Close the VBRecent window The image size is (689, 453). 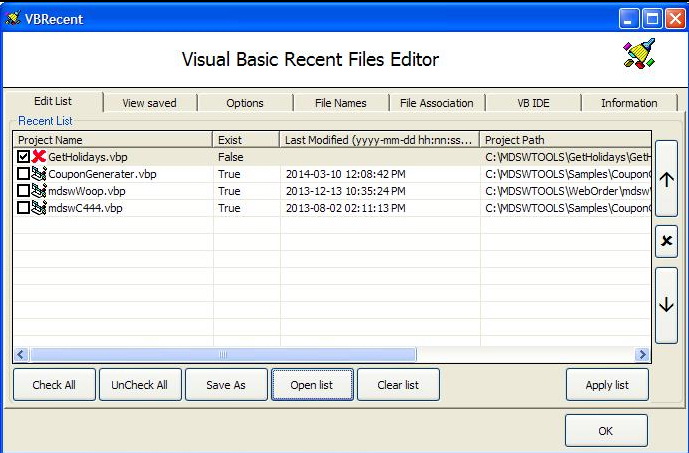(x=675, y=19)
